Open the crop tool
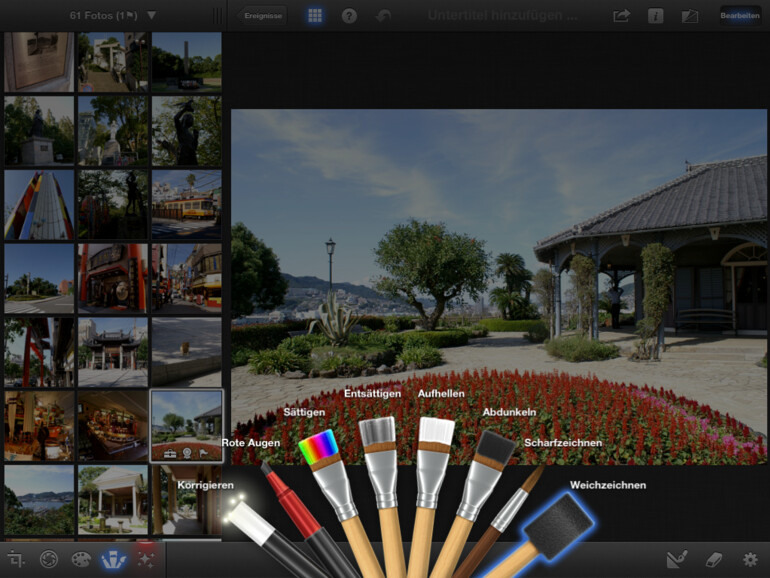Viewport: 770px width, 578px height. coord(16,560)
